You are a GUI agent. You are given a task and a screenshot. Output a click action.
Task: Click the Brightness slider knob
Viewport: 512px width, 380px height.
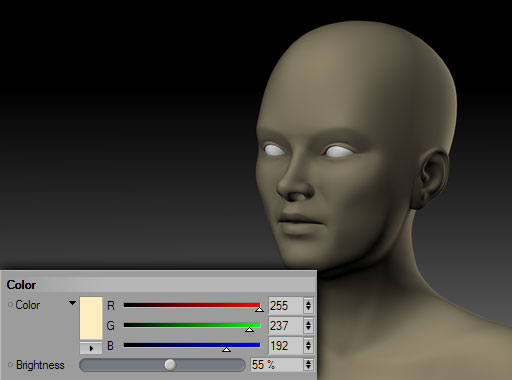pos(170,365)
